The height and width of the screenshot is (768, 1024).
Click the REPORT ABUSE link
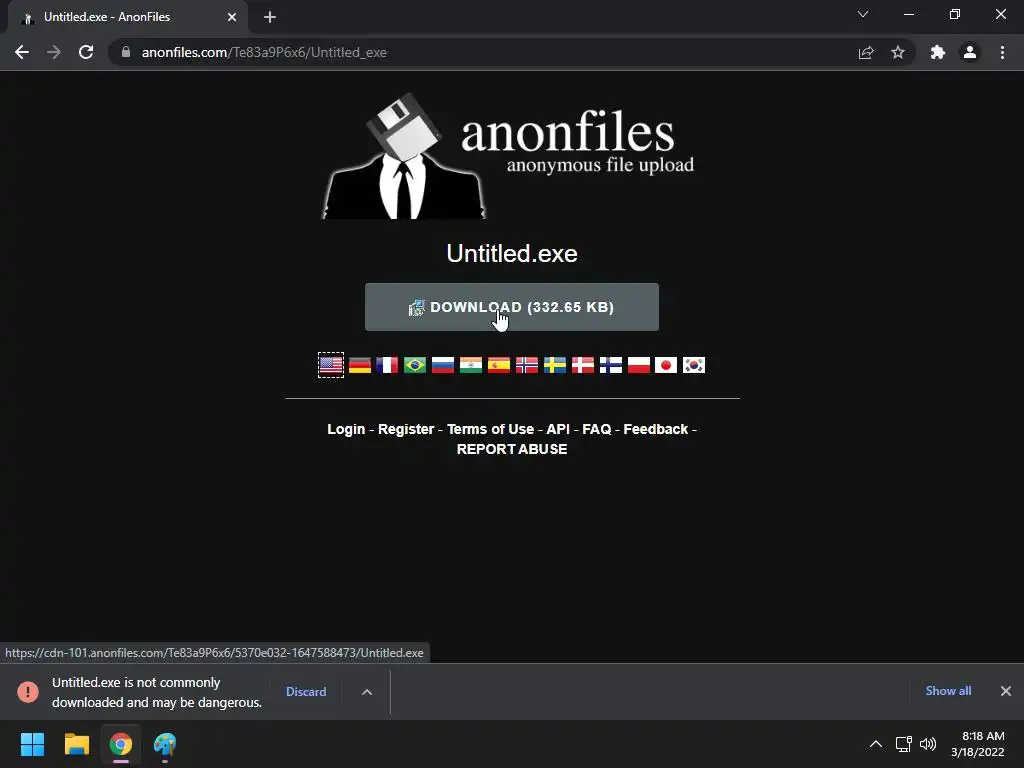tap(512, 449)
